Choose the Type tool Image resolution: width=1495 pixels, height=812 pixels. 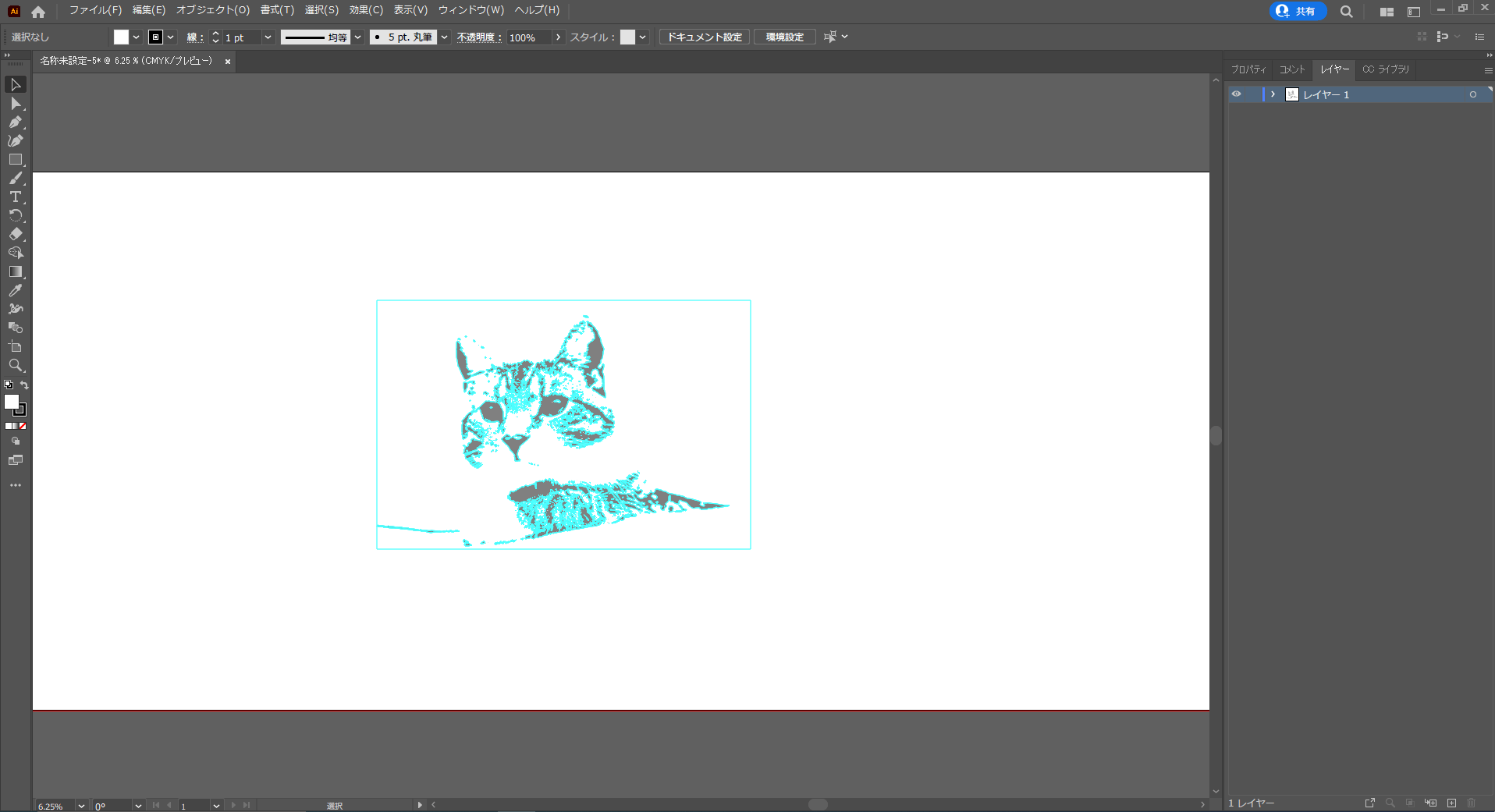(16, 197)
